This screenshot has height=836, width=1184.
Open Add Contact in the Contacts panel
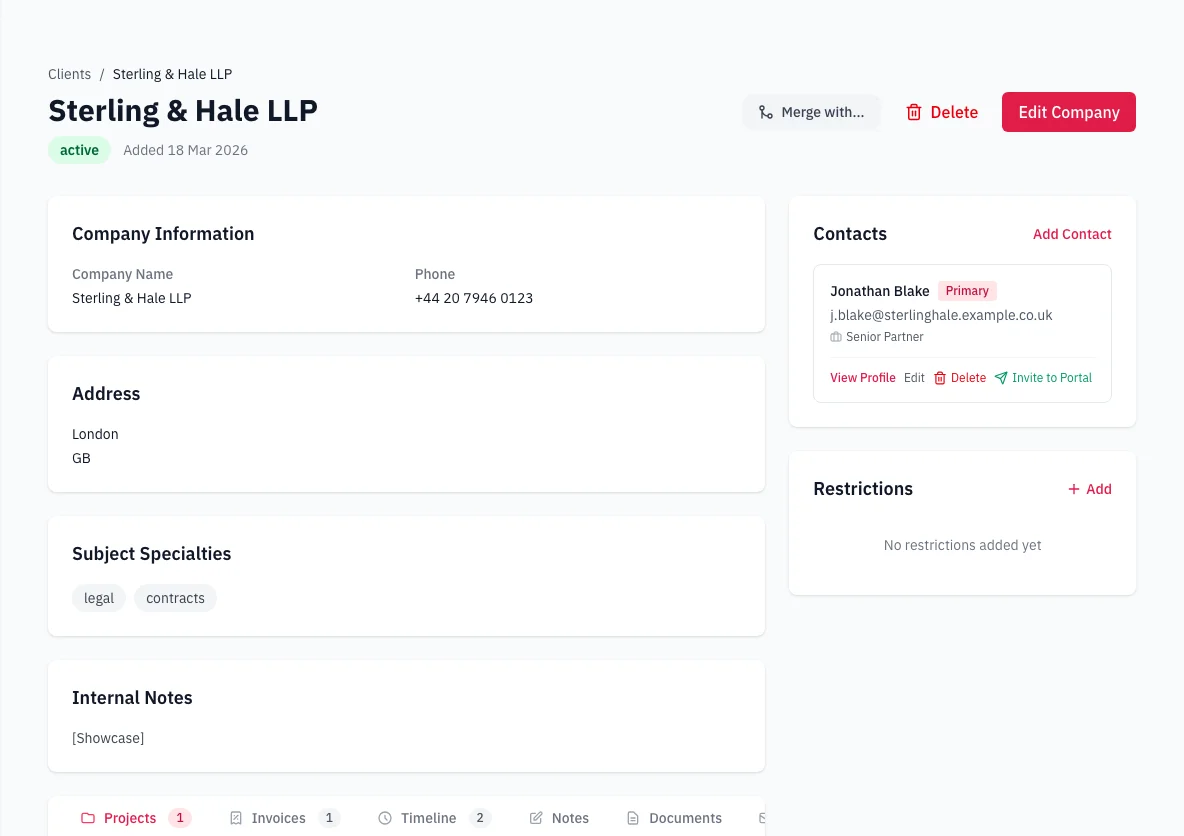[1072, 234]
